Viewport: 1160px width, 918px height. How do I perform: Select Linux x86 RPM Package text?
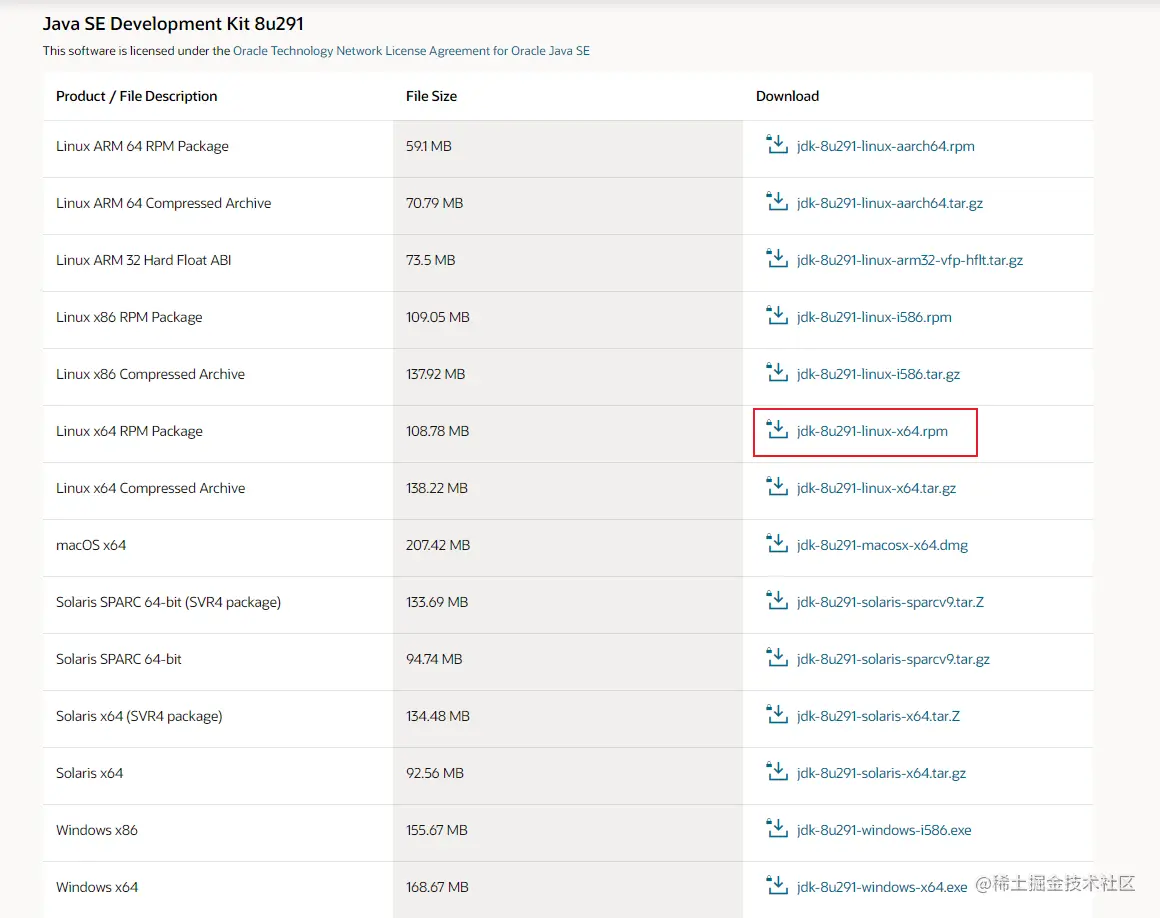(x=129, y=317)
